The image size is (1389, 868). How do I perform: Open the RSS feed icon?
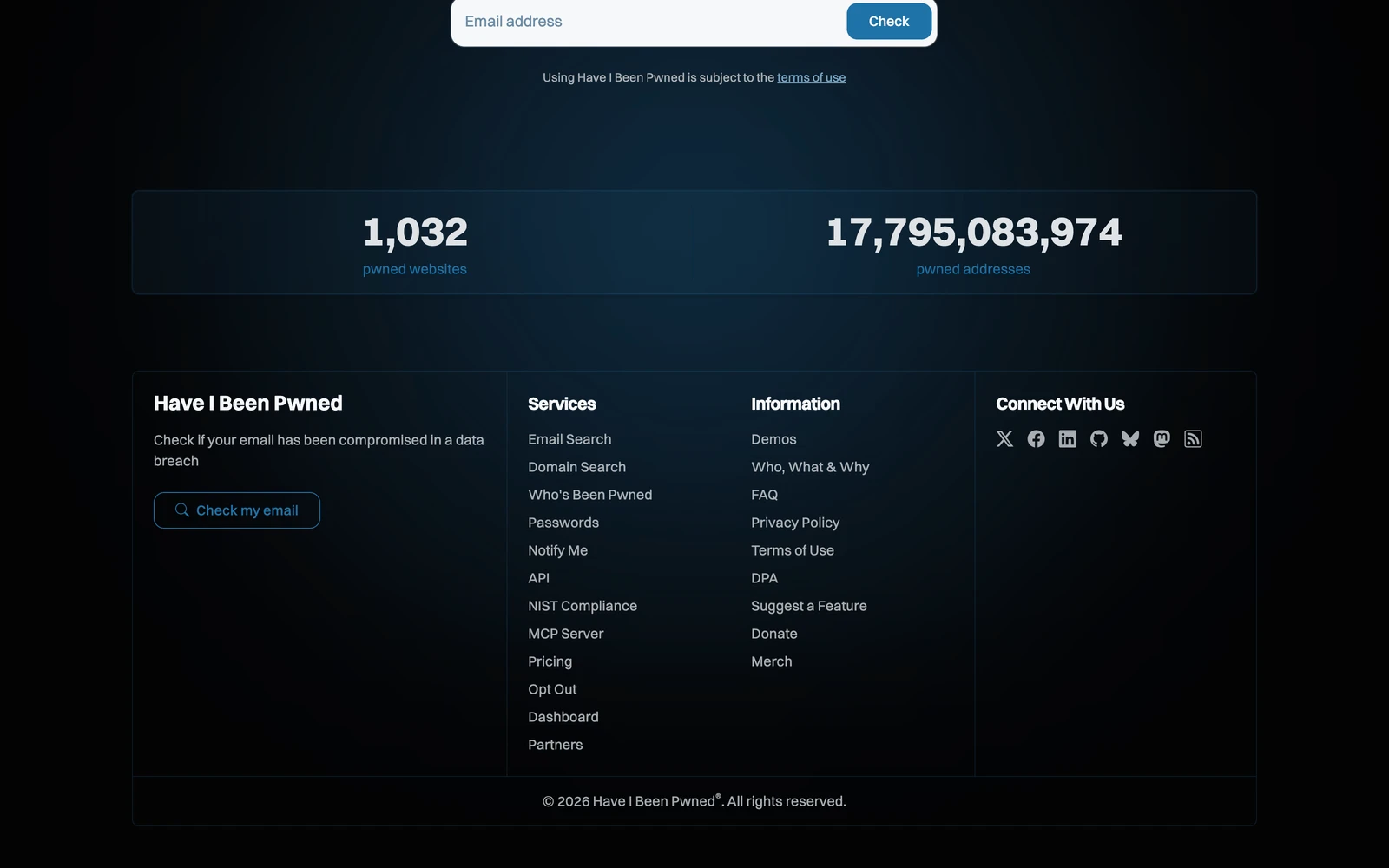(x=1193, y=439)
